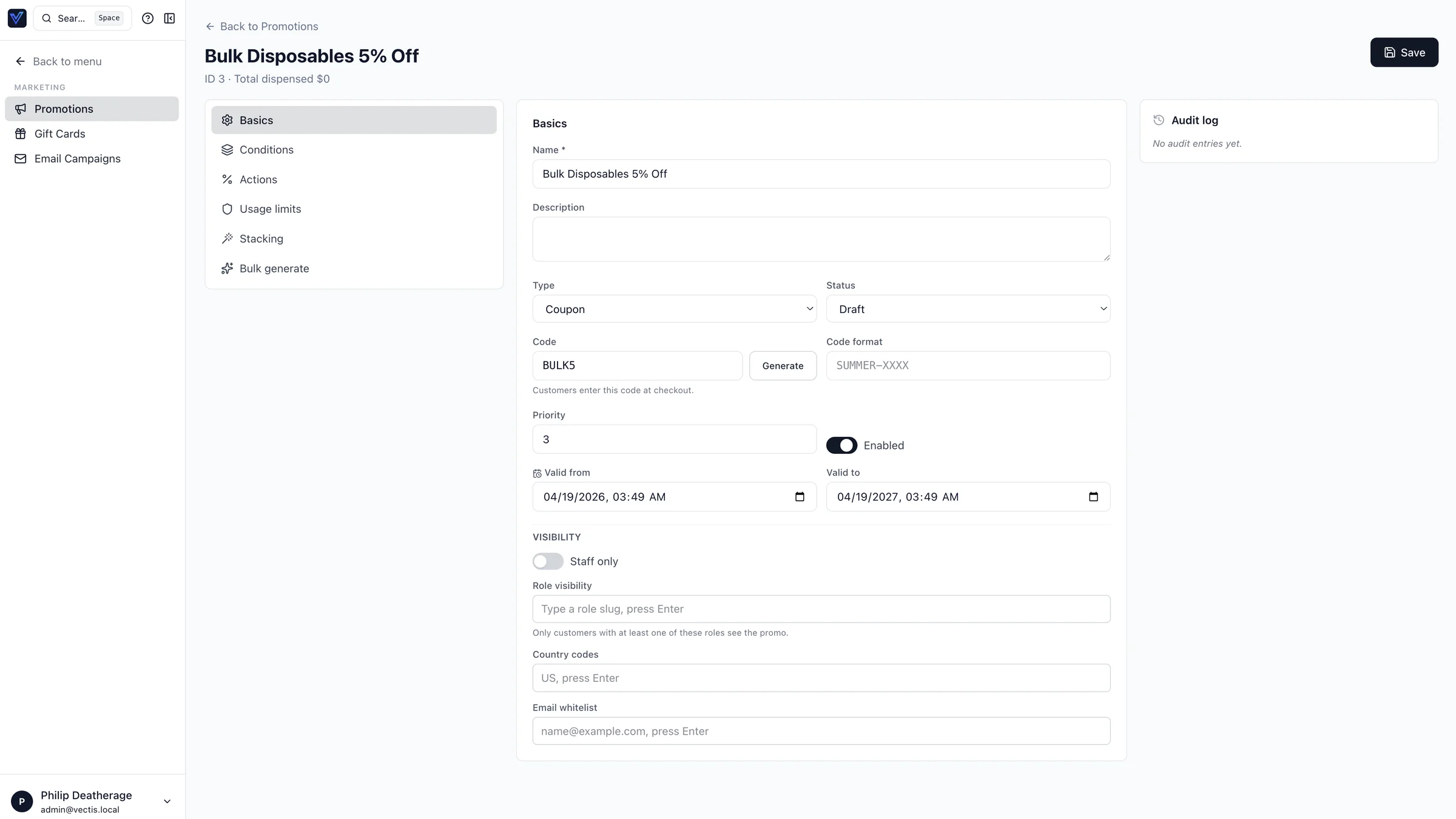The width and height of the screenshot is (1456, 819).
Task: Collapse sidebar using the panel icon
Action: click(x=169, y=18)
